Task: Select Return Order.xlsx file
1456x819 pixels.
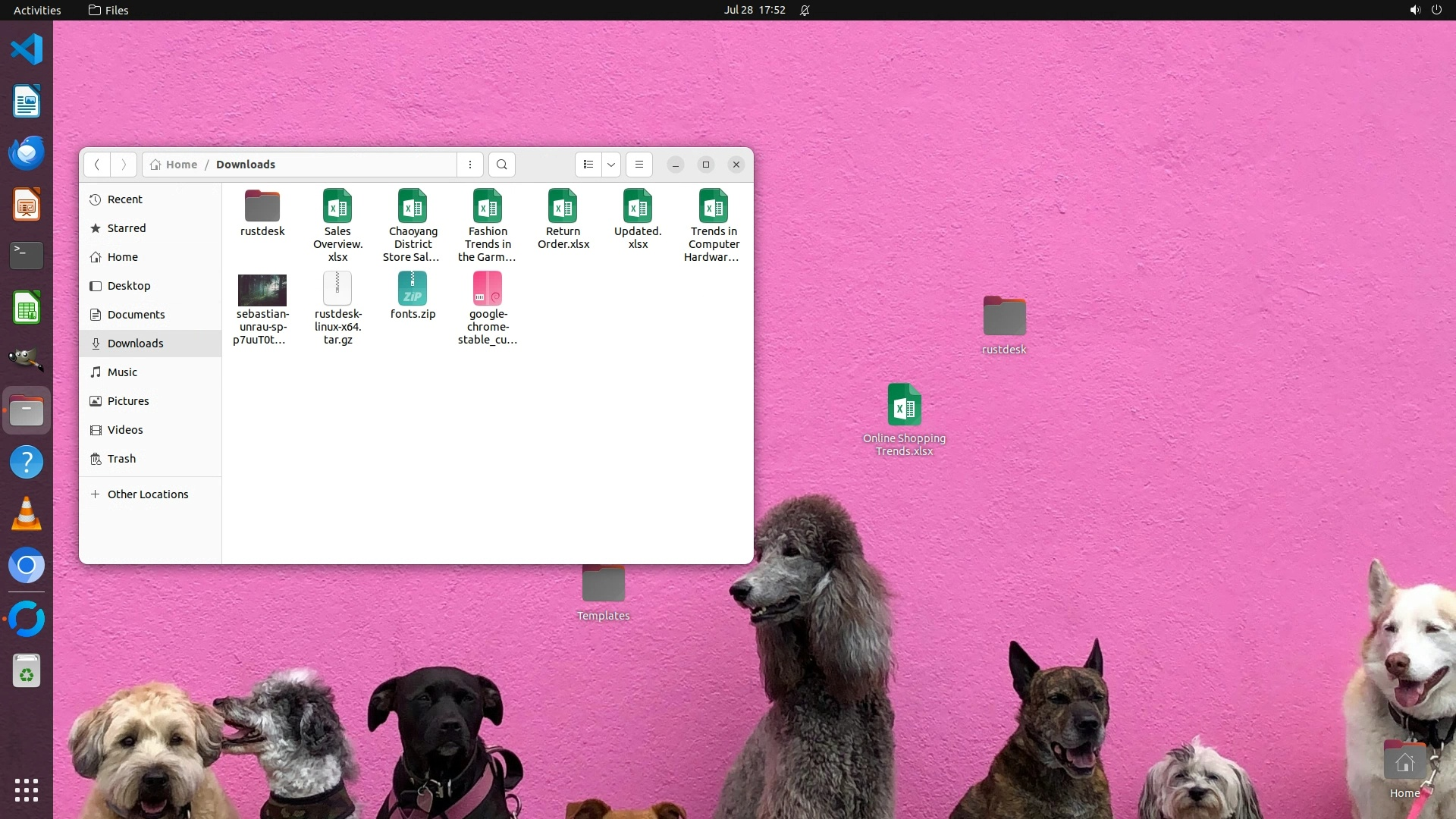Action: pos(563,206)
